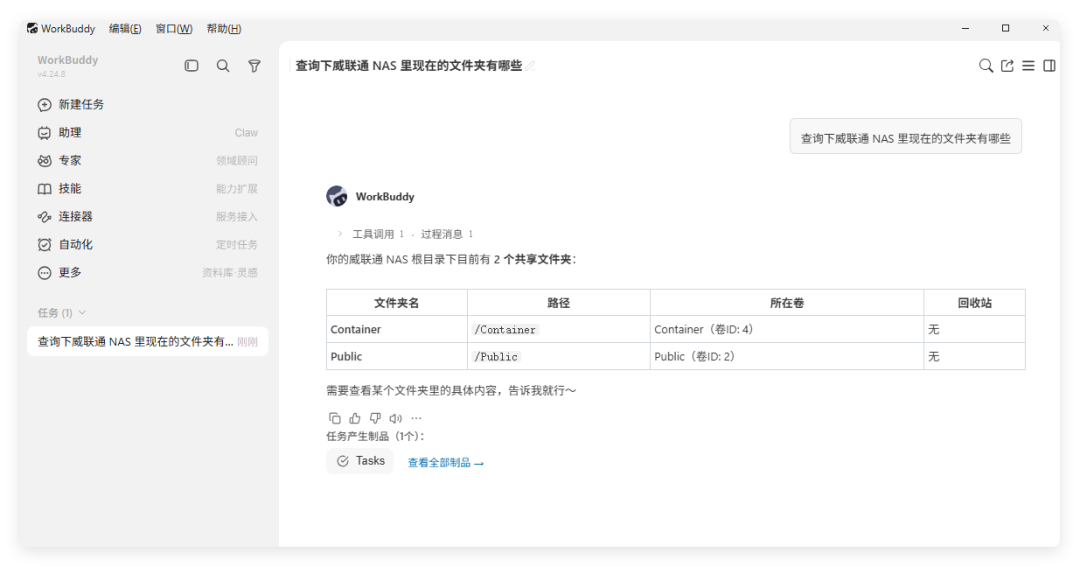Click the user message bubble
Screen dimensions: 1080x567
point(905,137)
